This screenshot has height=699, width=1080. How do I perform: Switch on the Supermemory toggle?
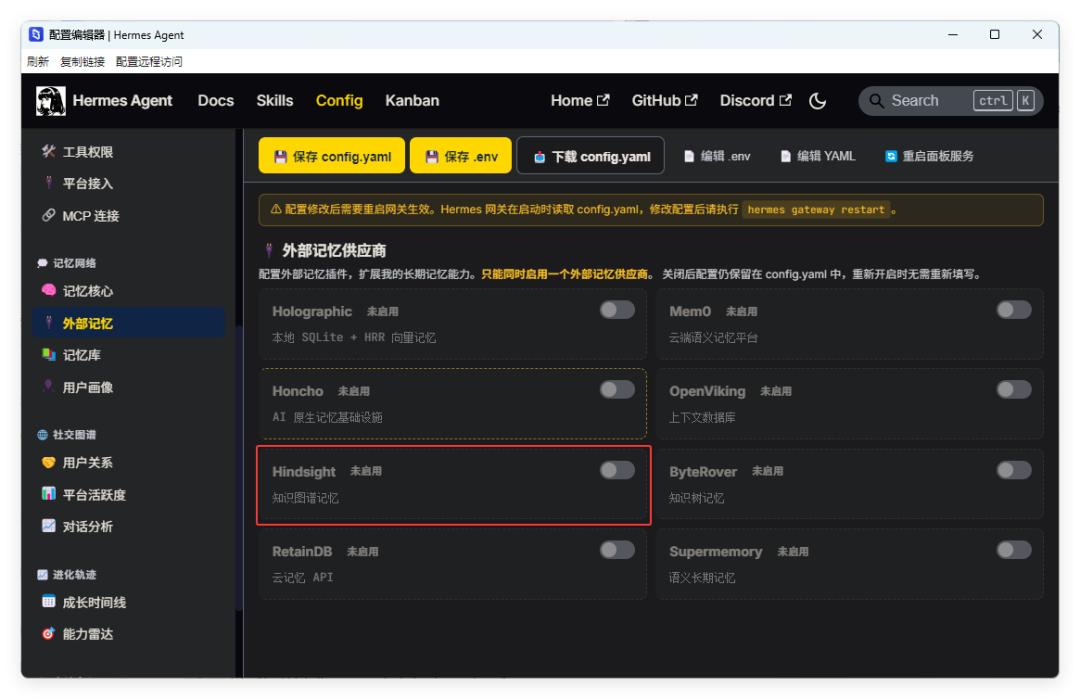pos(1014,550)
